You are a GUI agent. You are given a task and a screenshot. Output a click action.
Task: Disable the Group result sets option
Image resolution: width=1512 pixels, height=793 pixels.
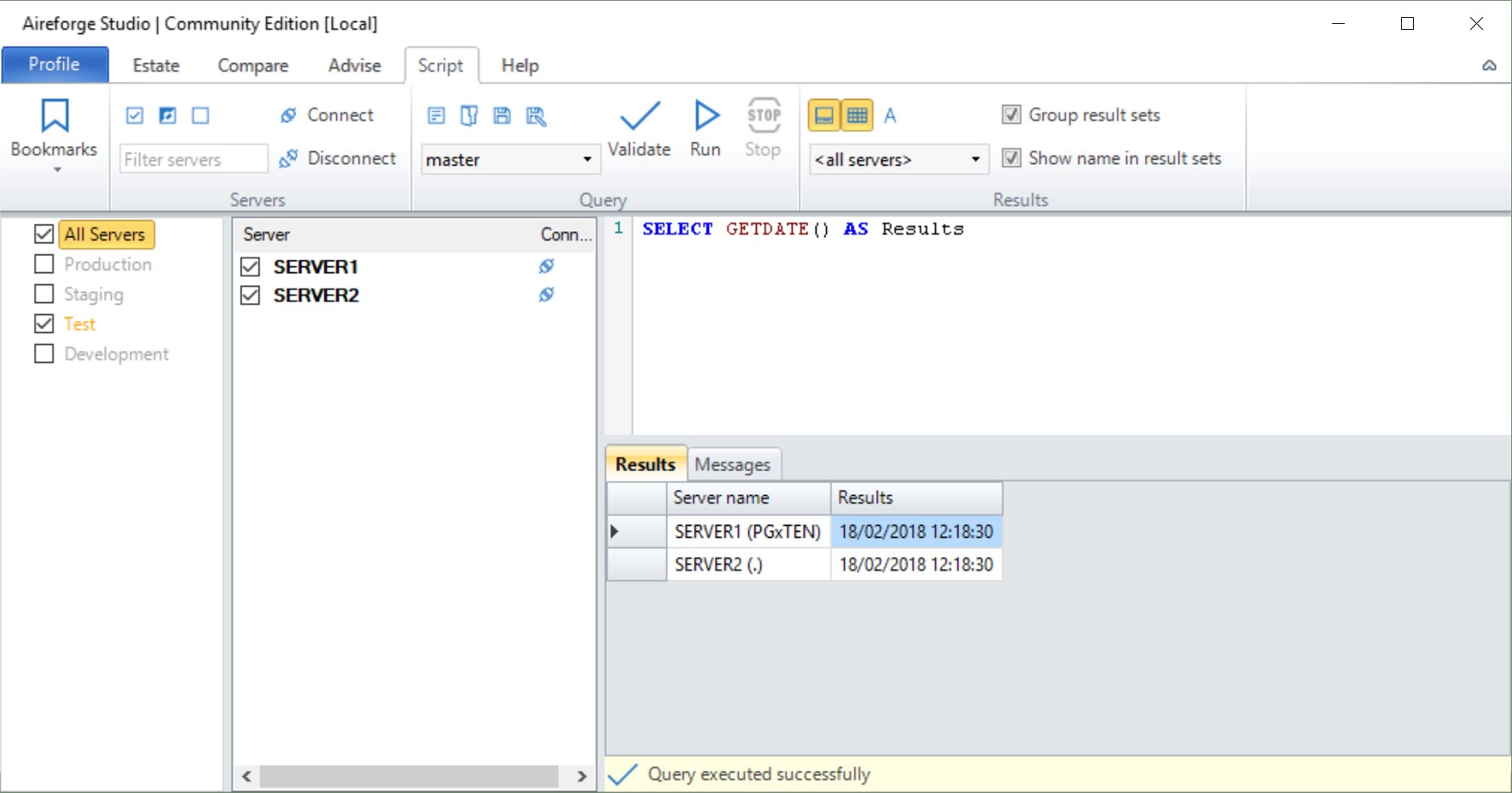[x=1011, y=114]
